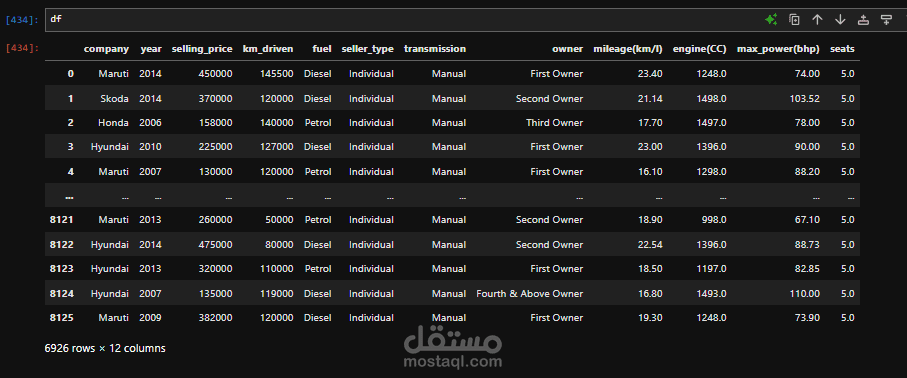Image resolution: width=907 pixels, height=378 pixels.
Task: Click the Honda company cell
Action: 113,123
